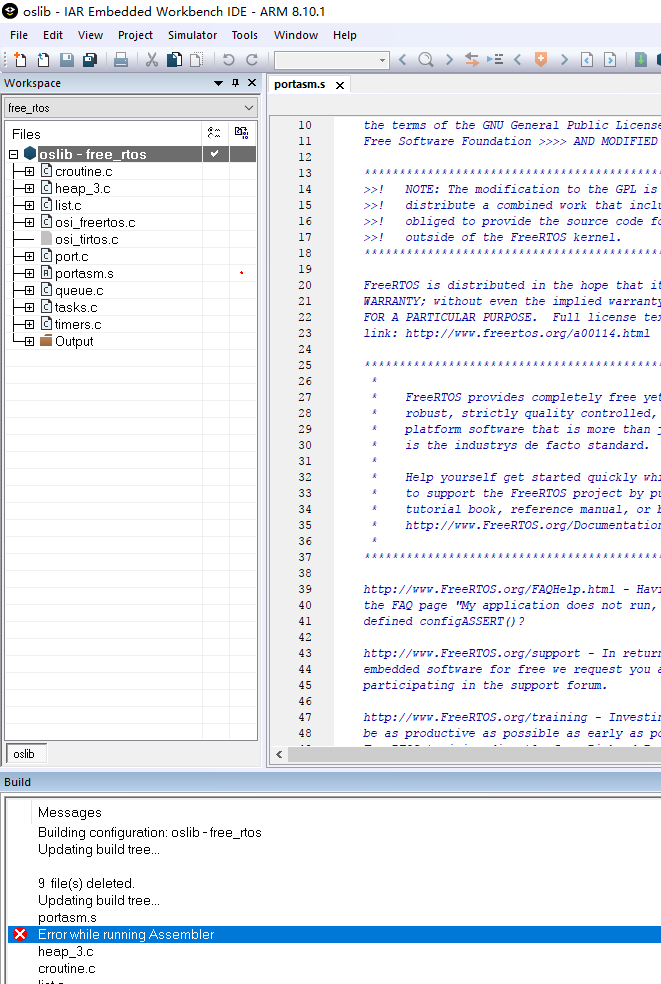Open the View menu

click(90, 35)
